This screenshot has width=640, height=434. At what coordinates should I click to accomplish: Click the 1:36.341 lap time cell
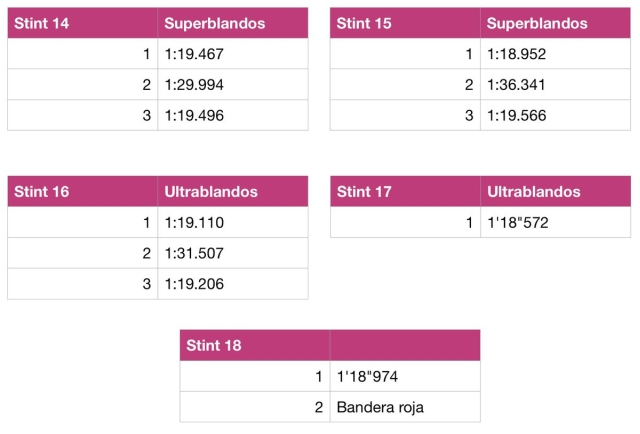556,85
